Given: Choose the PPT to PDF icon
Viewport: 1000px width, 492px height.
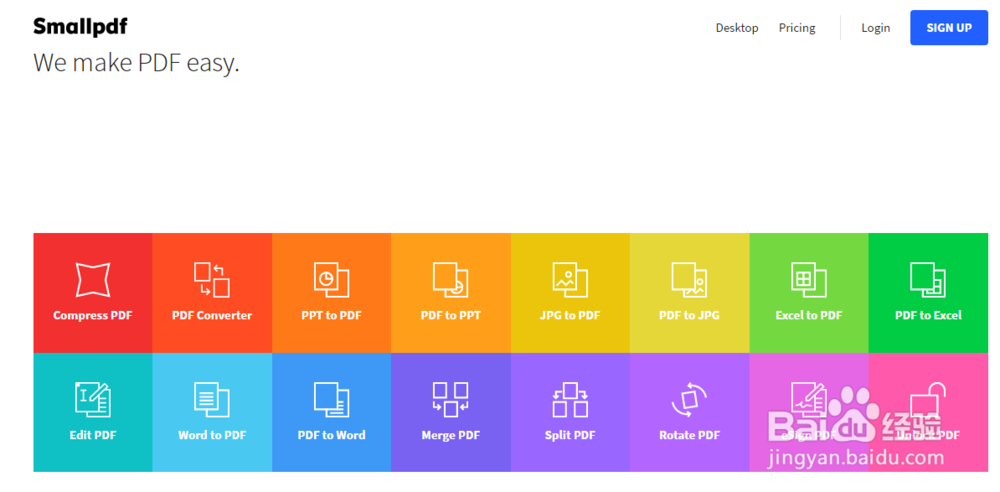Looking at the screenshot, I should [332, 280].
